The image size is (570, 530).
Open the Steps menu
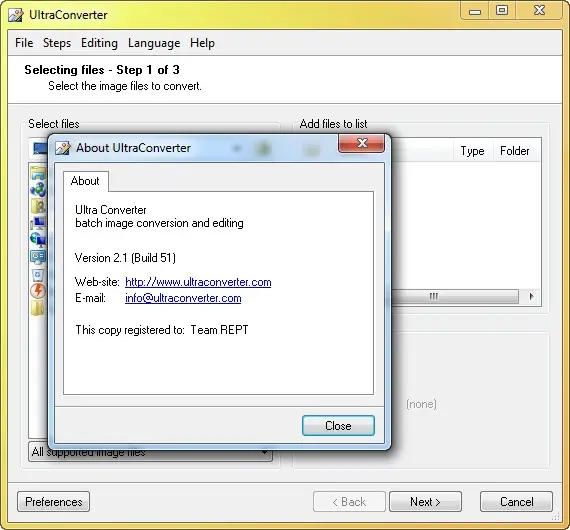coord(57,43)
